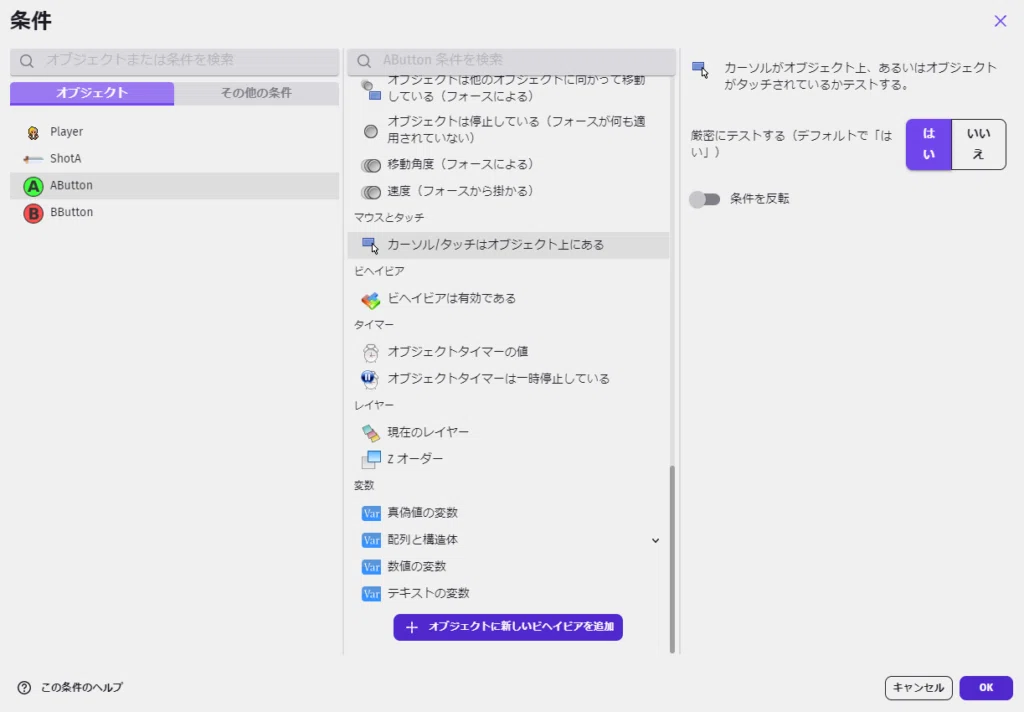Click the magnifier icon in AButton condition search
The height and width of the screenshot is (712, 1024).
click(364, 61)
